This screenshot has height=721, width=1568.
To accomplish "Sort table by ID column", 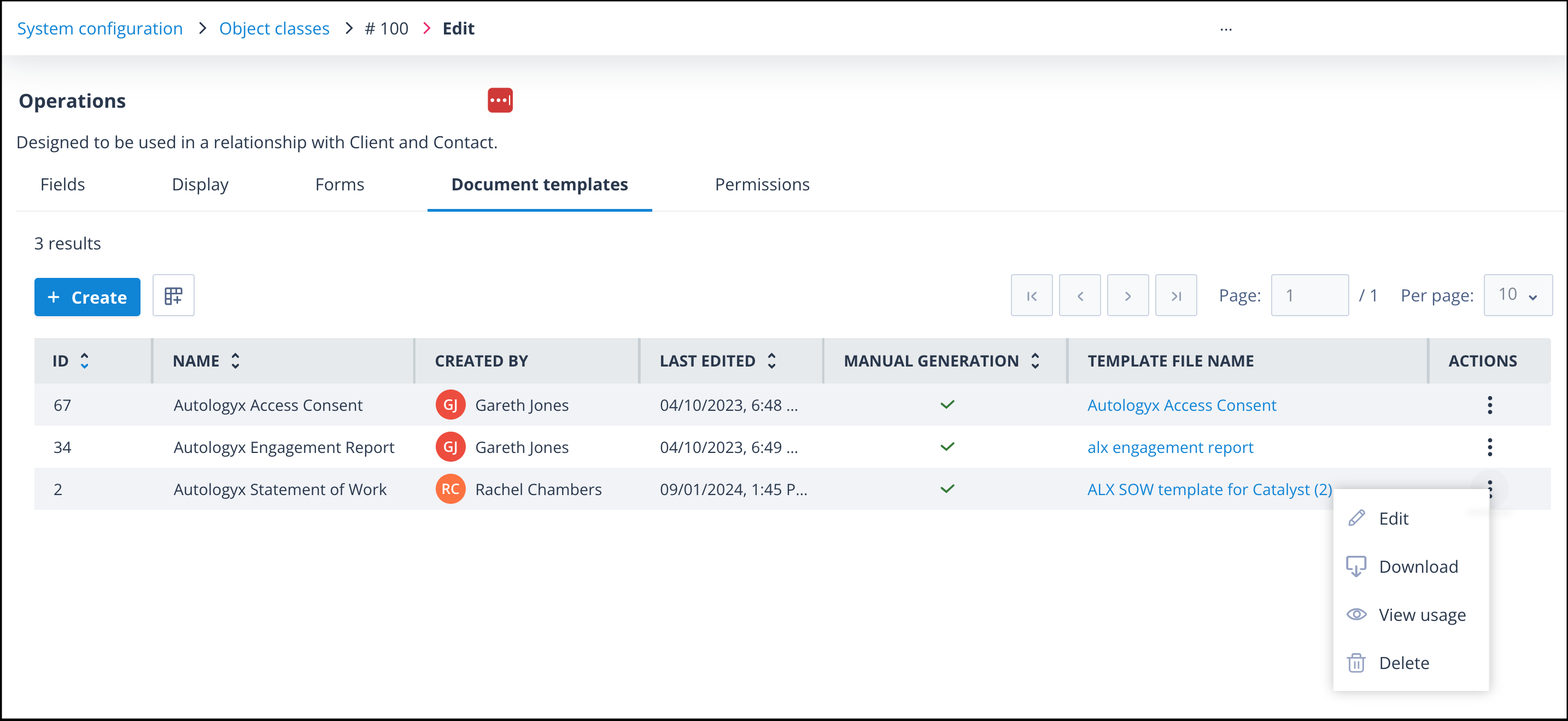I will tap(85, 361).
